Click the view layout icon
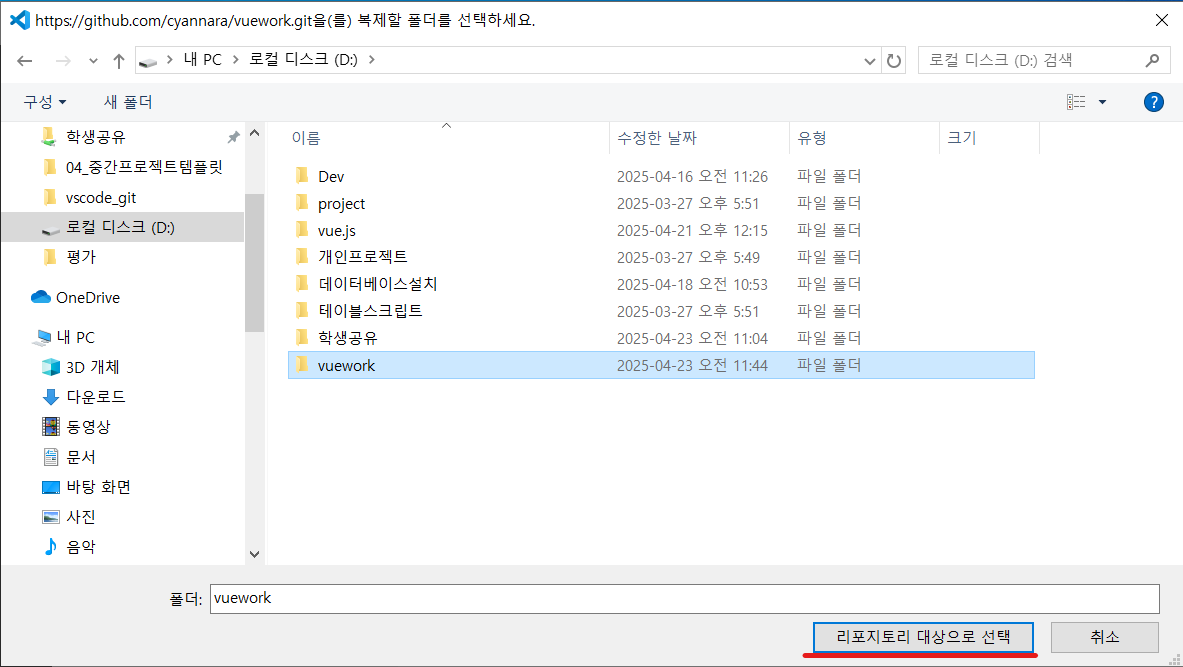 pyautogui.click(x=1076, y=102)
